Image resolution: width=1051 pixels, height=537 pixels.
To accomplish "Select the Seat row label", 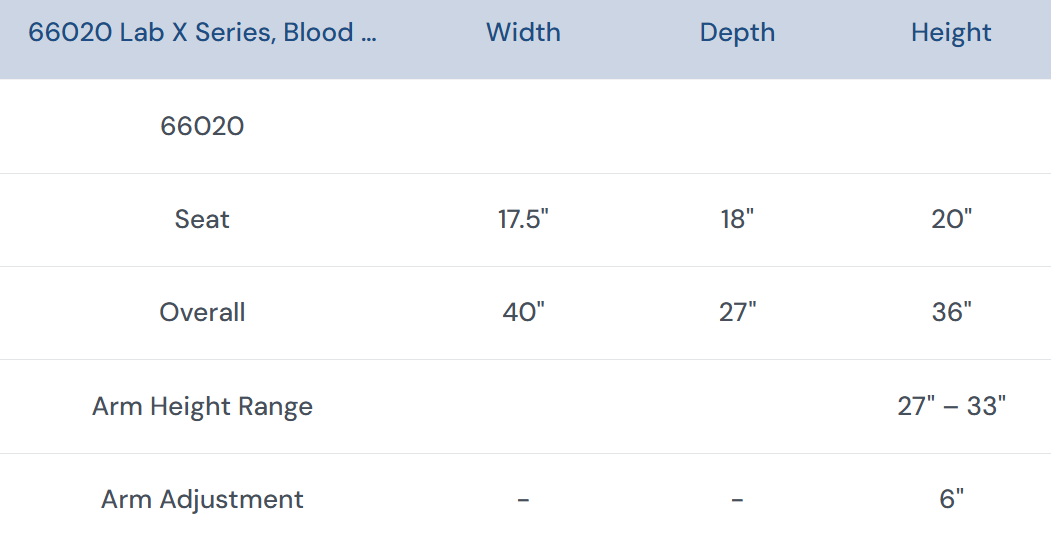I will tap(202, 219).
